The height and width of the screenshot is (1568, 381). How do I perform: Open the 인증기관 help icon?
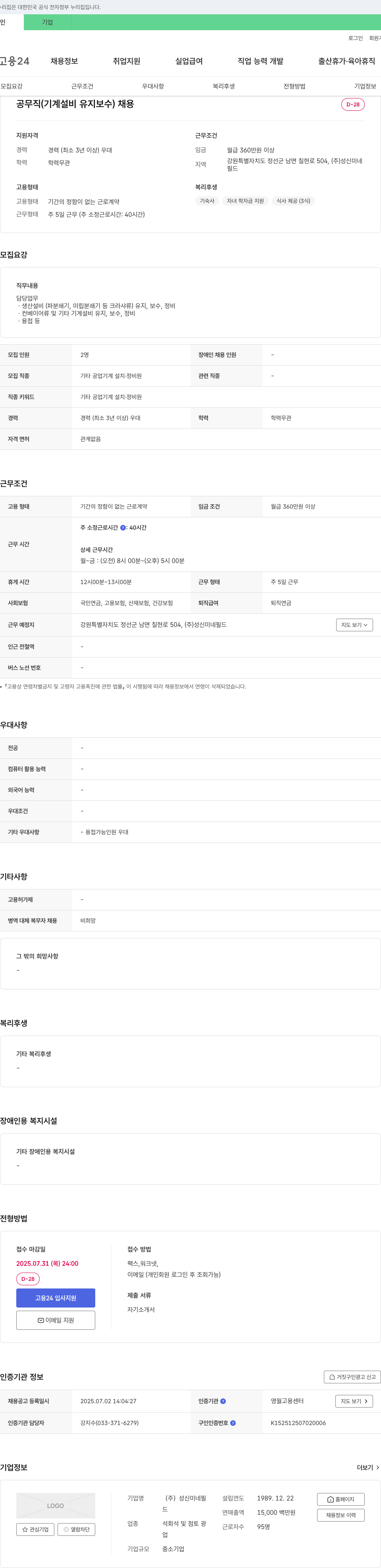tap(223, 1401)
